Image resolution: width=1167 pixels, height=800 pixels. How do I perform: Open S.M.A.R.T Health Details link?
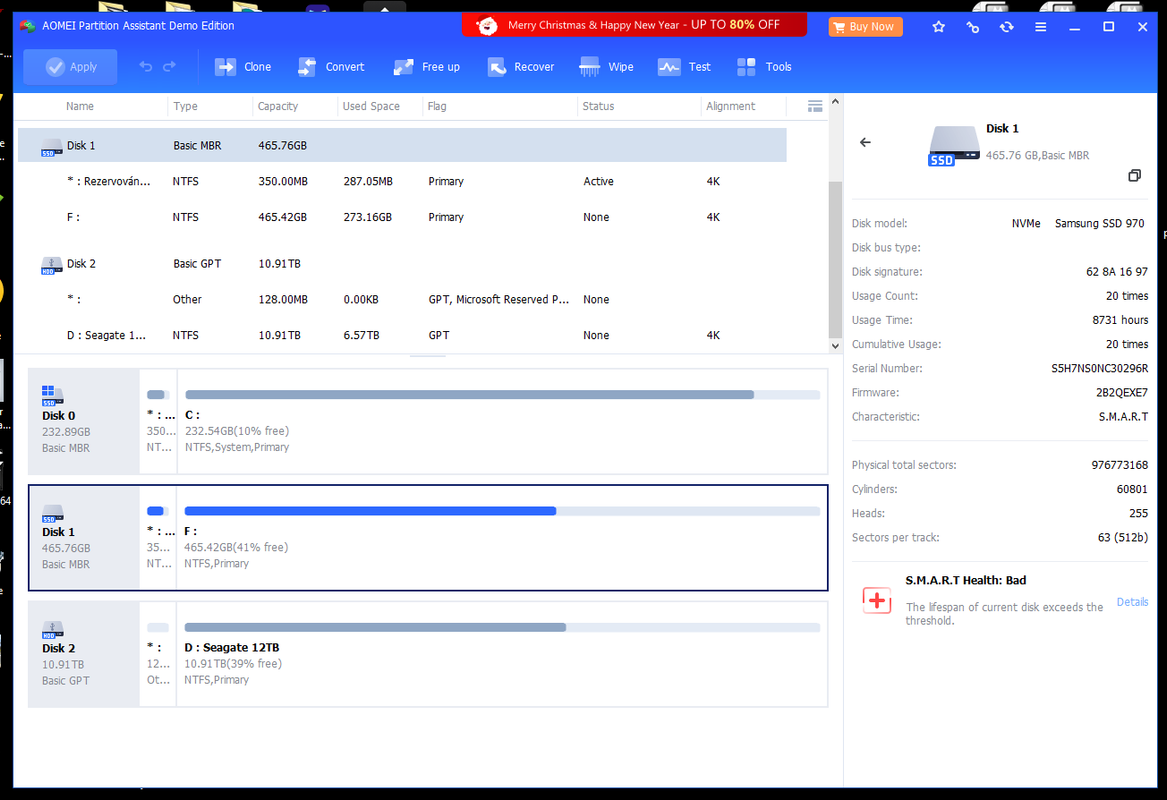coord(1132,602)
